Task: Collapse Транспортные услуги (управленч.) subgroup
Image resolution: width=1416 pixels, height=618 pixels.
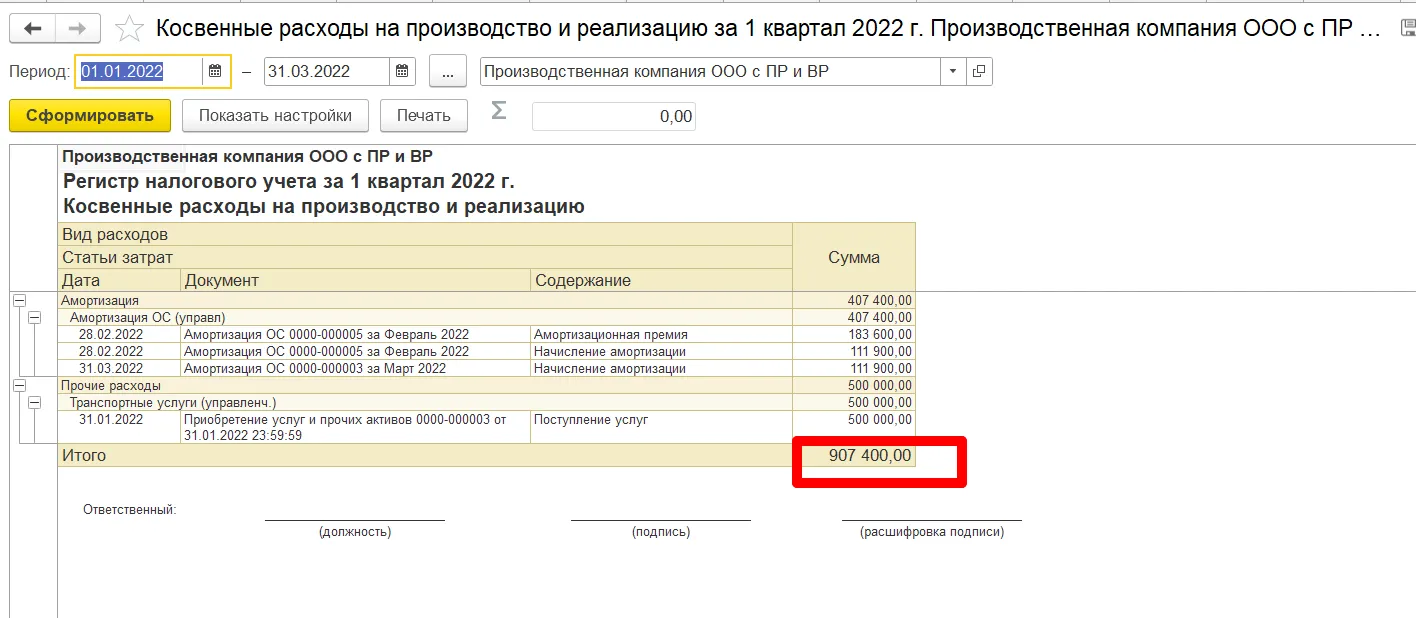Action: tap(35, 402)
